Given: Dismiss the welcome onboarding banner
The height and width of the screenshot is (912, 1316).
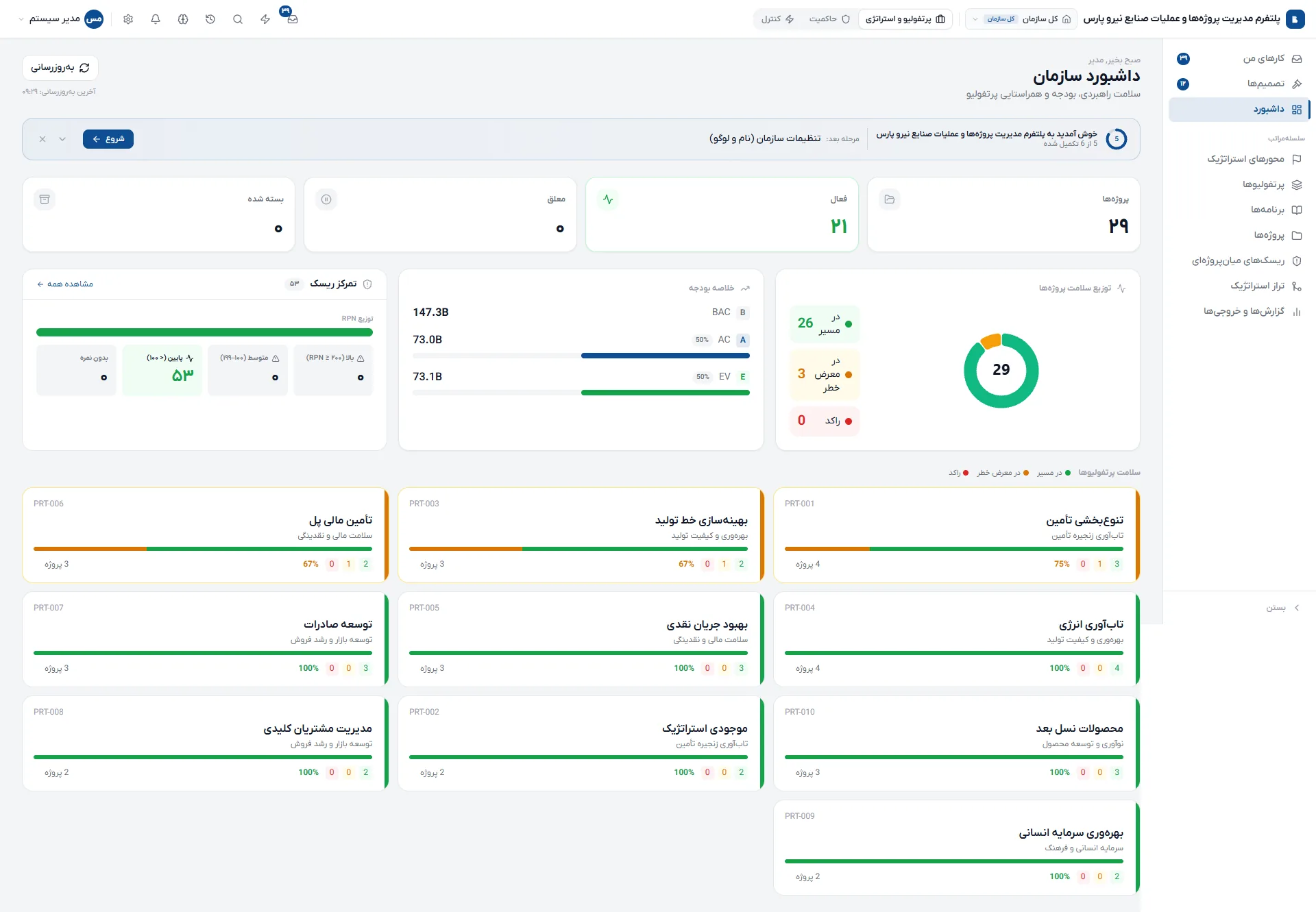Looking at the screenshot, I should [42, 139].
